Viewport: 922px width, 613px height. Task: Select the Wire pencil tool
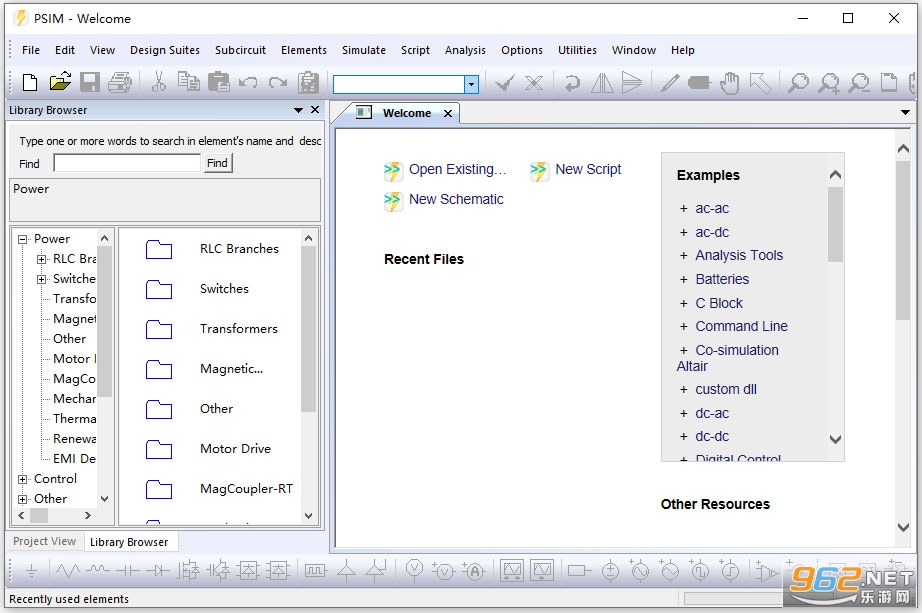[670, 83]
